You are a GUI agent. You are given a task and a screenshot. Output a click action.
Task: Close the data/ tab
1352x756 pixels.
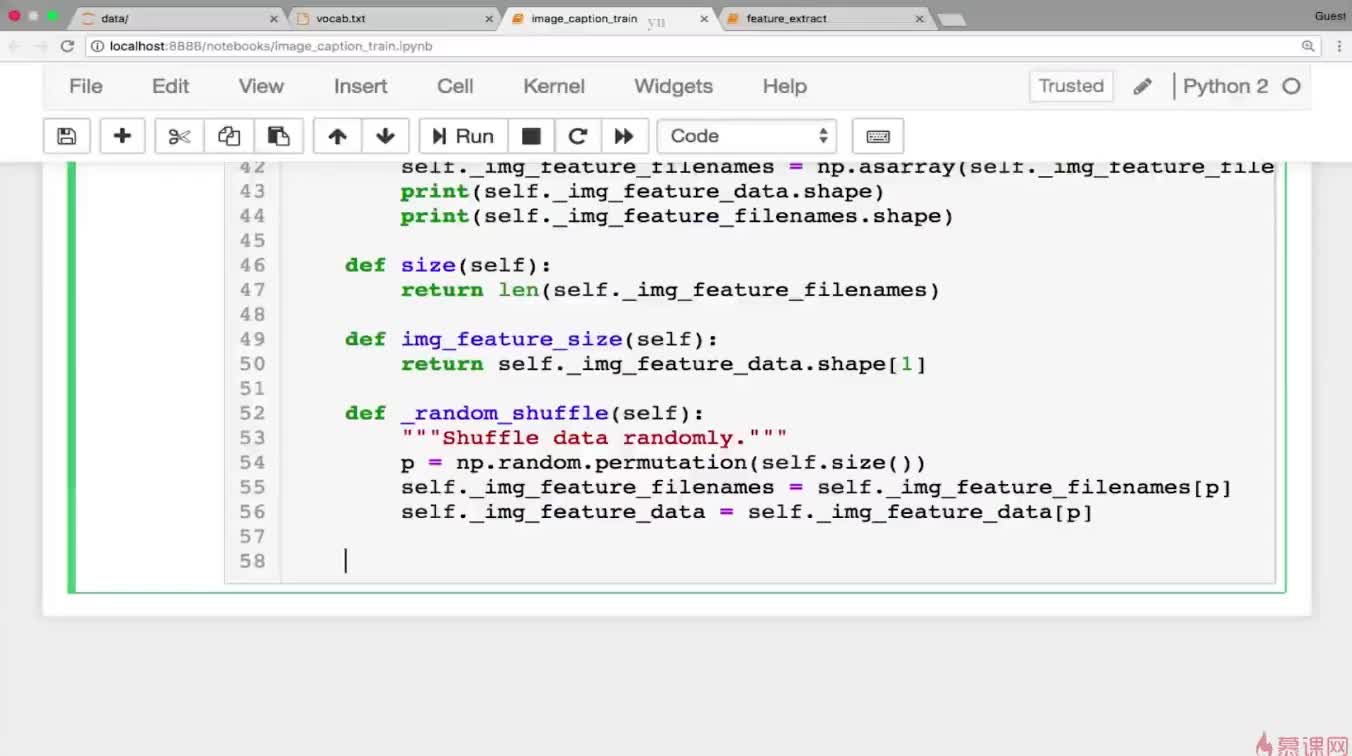(274, 19)
